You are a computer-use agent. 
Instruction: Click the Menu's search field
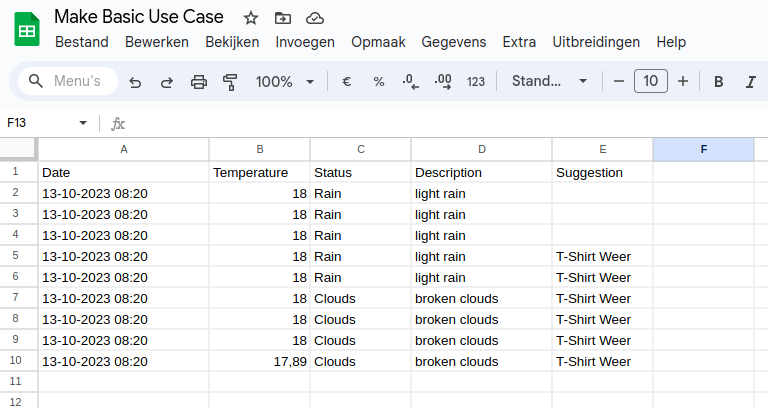[68, 82]
